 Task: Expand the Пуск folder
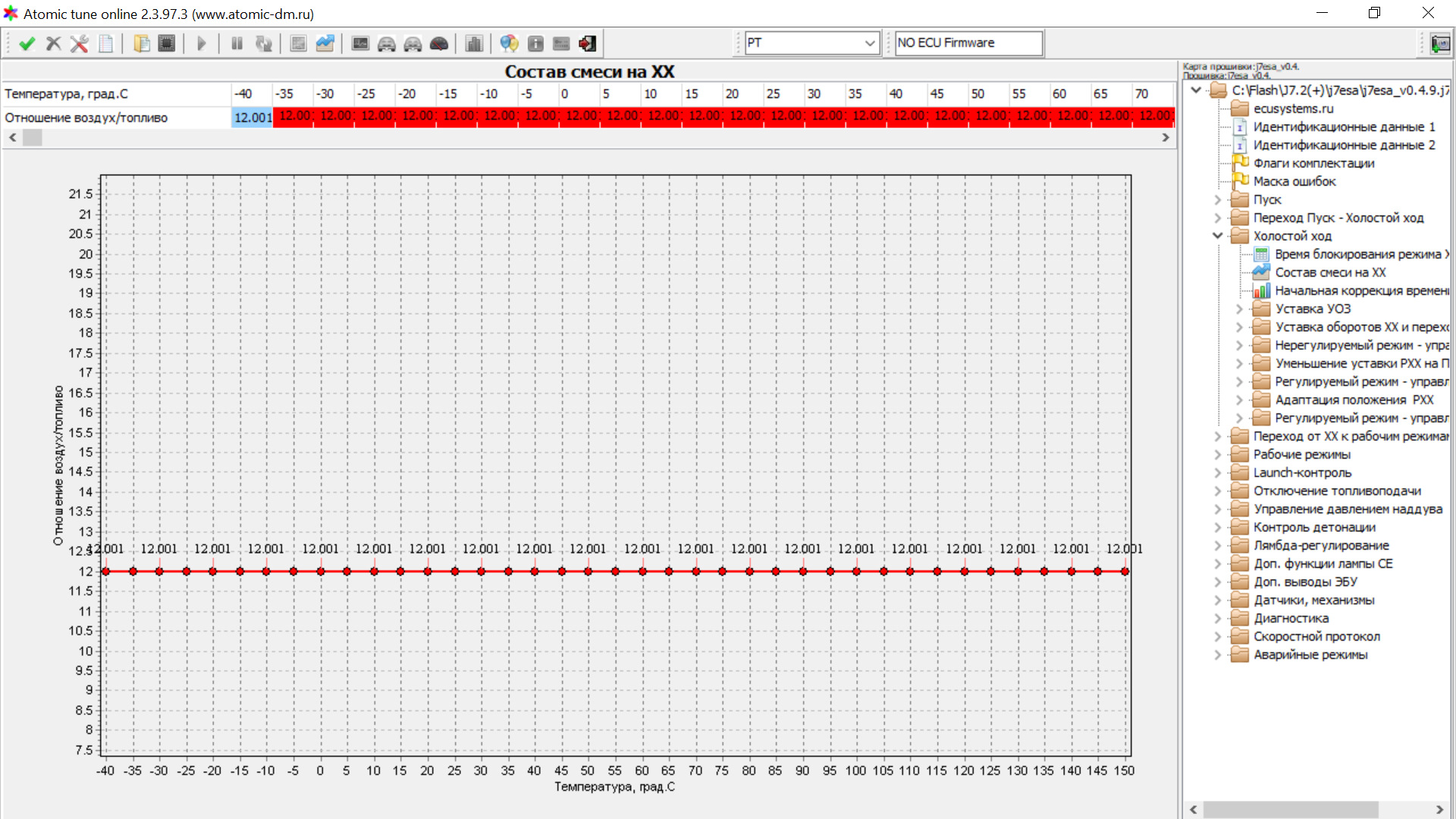(1218, 200)
